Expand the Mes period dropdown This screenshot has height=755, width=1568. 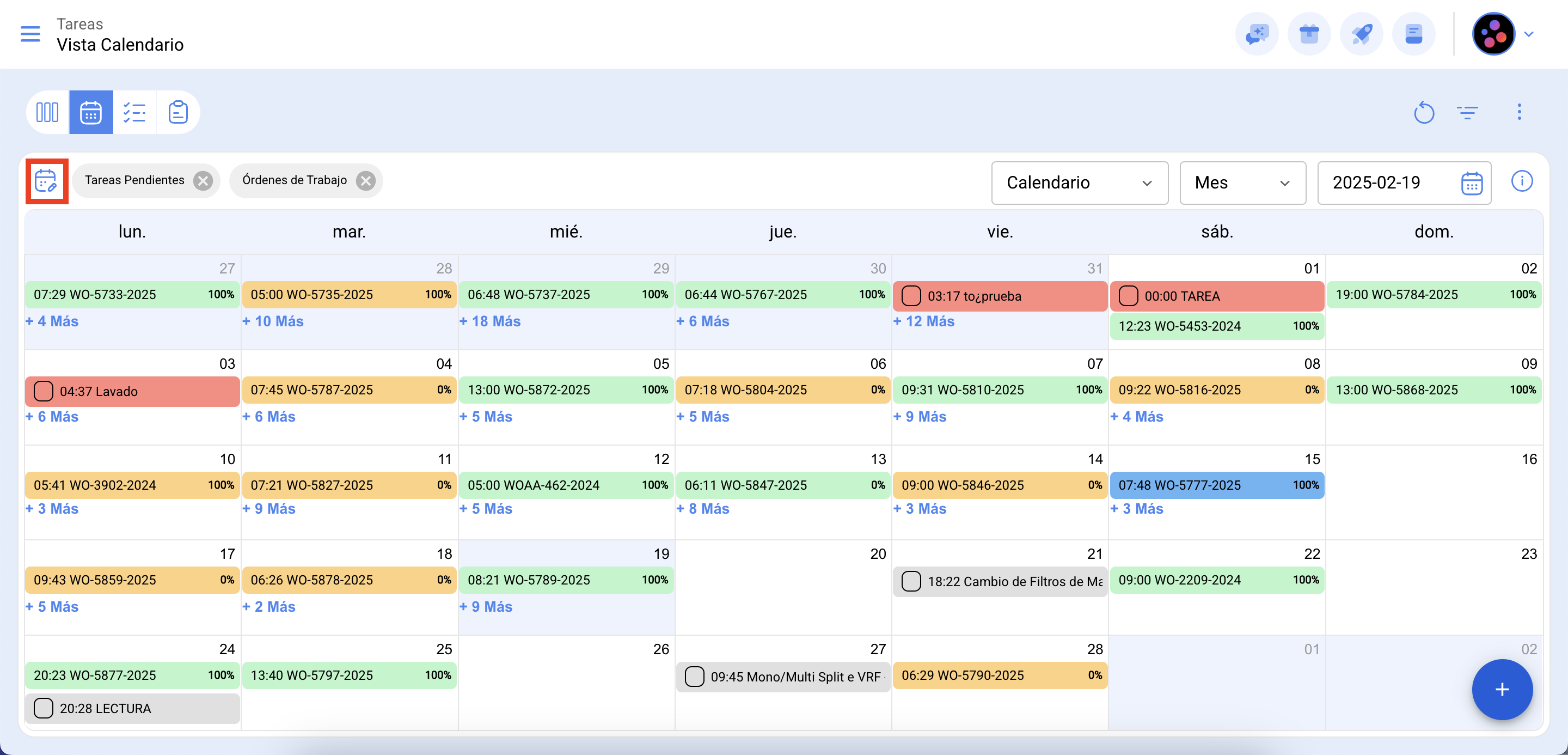coord(1242,182)
